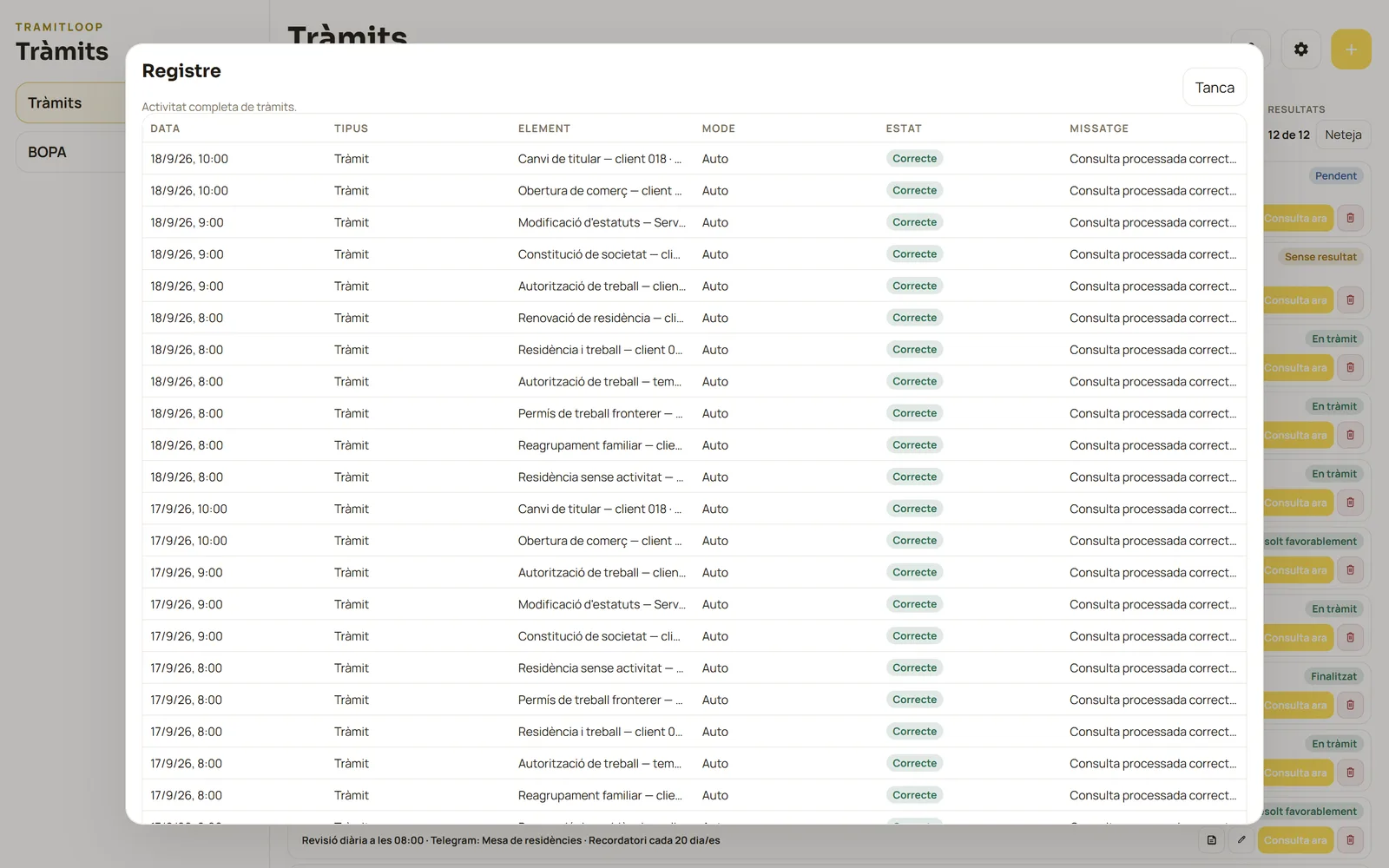The image size is (1389, 868).
Task: Click the Correcte badge in the 18/9/26 Canvi de titular row
Action: coord(914,159)
